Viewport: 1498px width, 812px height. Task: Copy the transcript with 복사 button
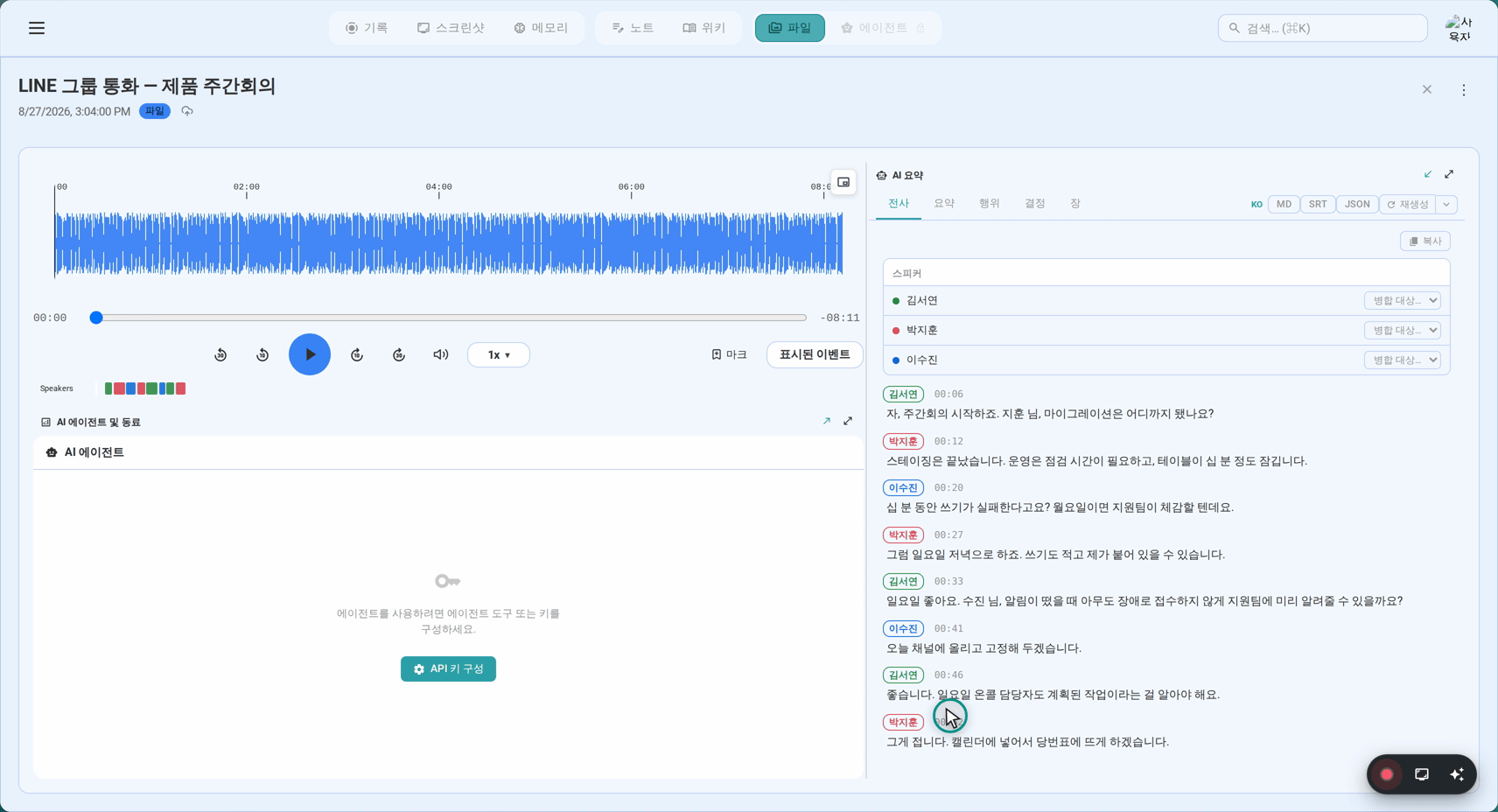pyautogui.click(x=1425, y=241)
